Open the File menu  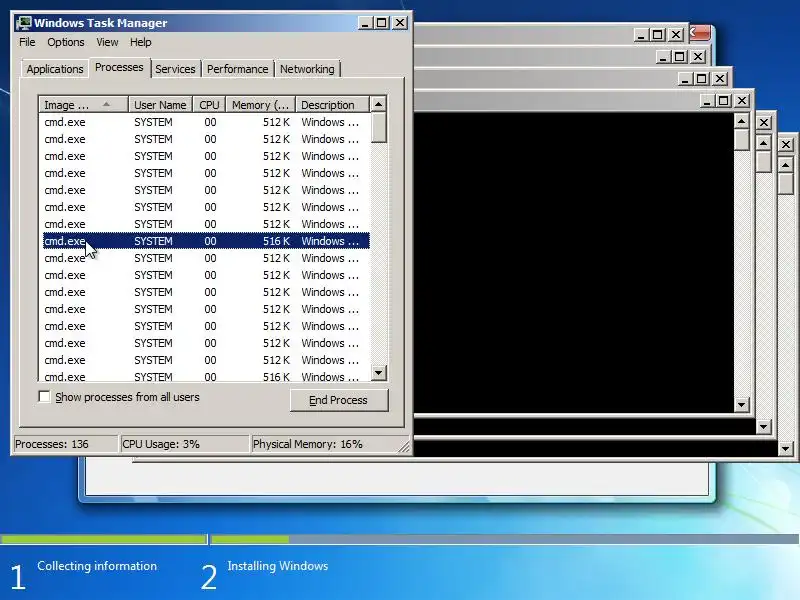click(x=27, y=42)
